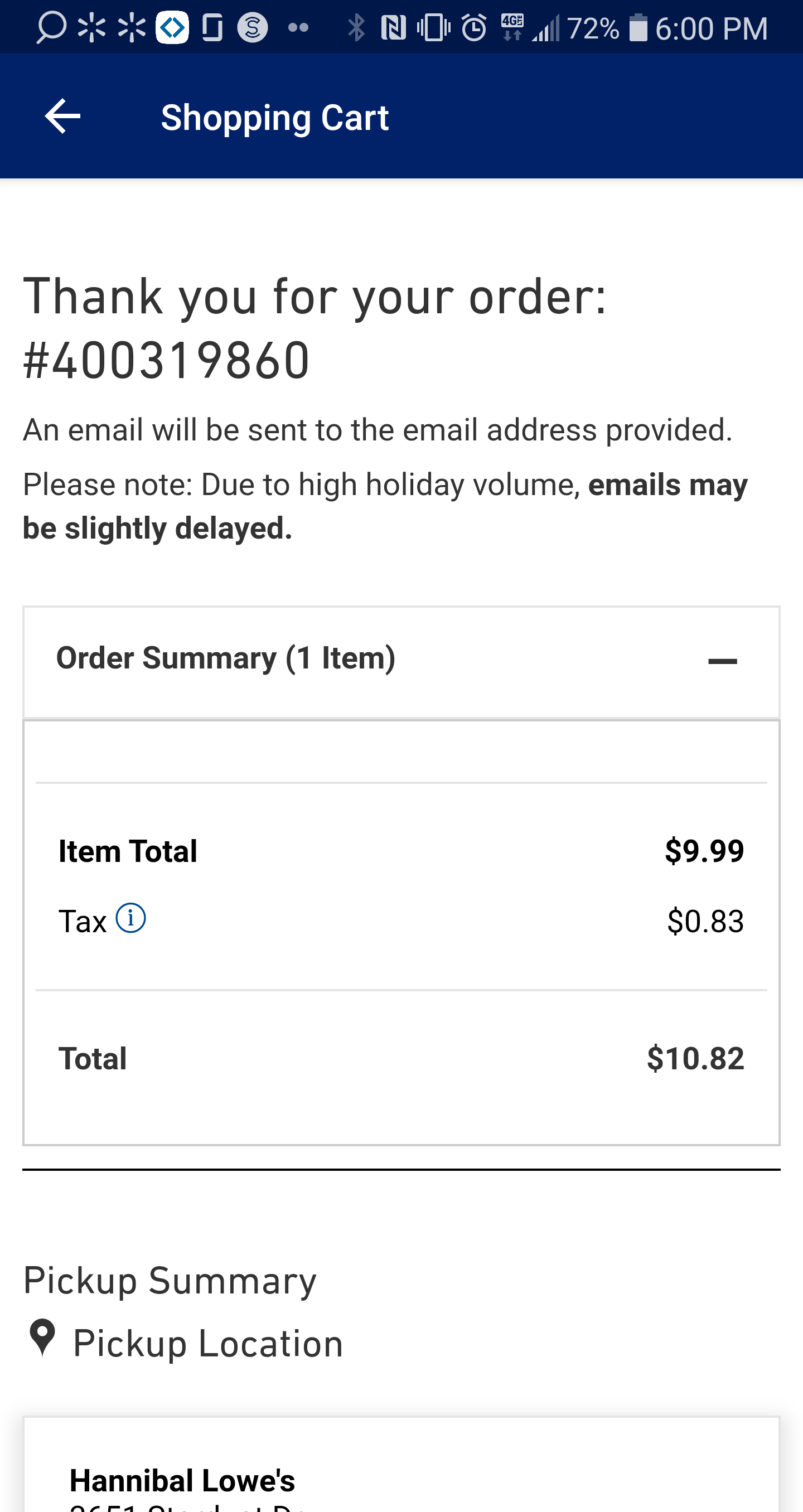
Task: Click the Tax info icon
Action: 130,918
